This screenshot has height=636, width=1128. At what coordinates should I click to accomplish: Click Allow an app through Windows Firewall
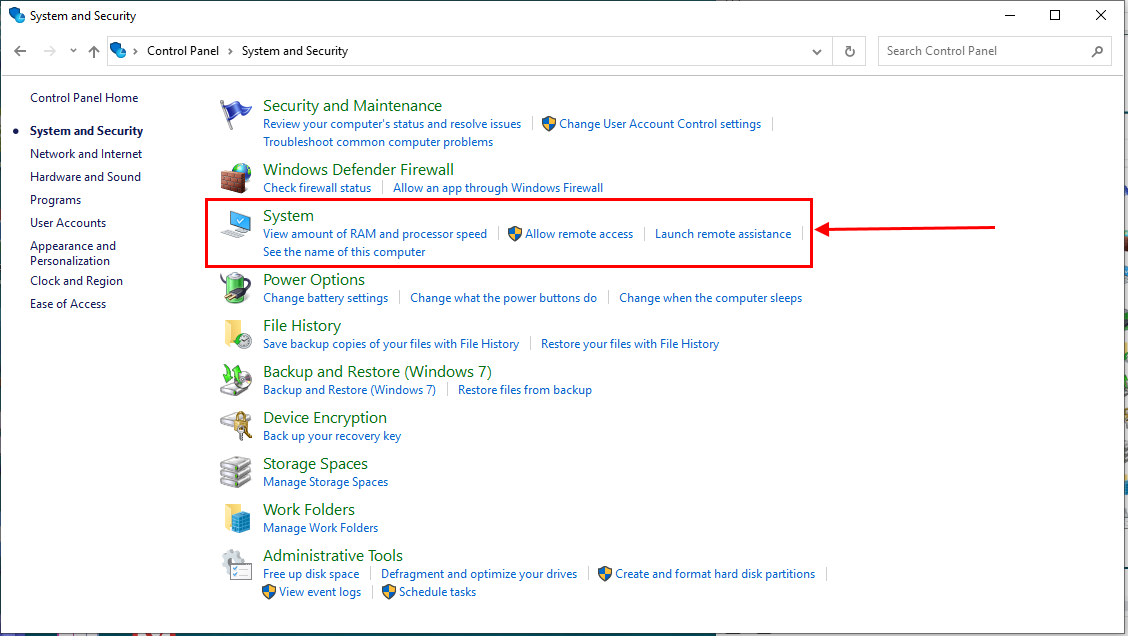click(x=498, y=188)
